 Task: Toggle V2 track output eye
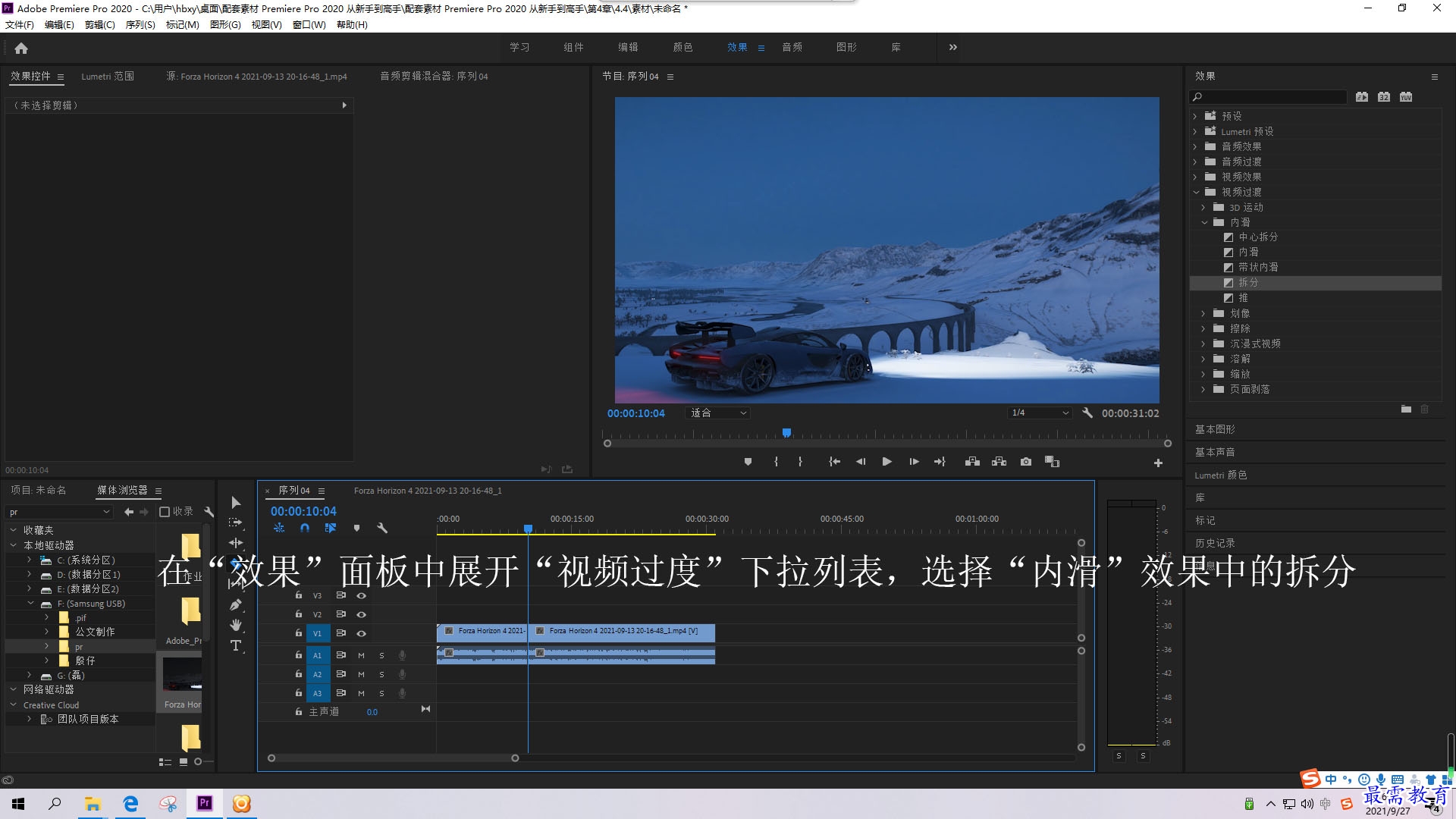click(362, 614)
